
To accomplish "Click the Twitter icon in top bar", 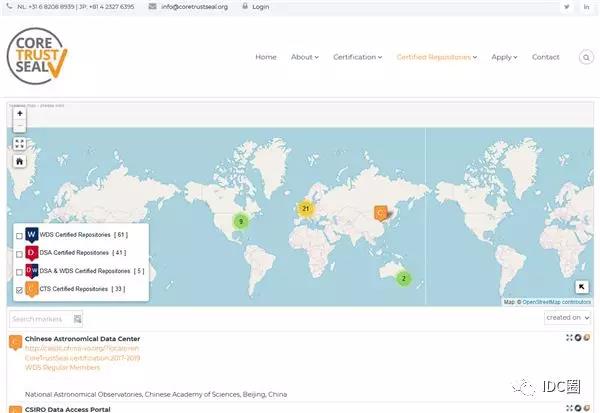I will 567,7.
